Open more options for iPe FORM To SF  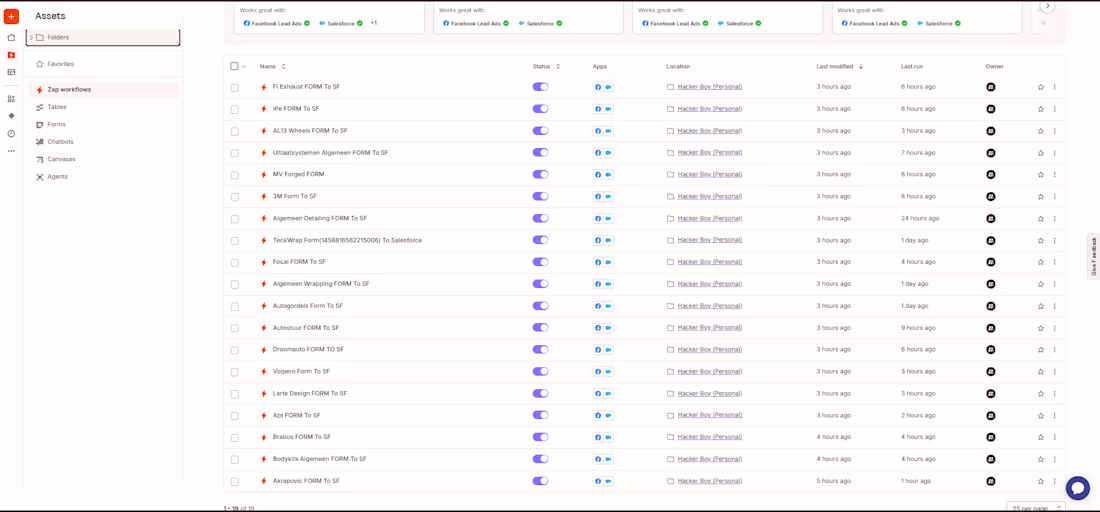coord(1054,109)
